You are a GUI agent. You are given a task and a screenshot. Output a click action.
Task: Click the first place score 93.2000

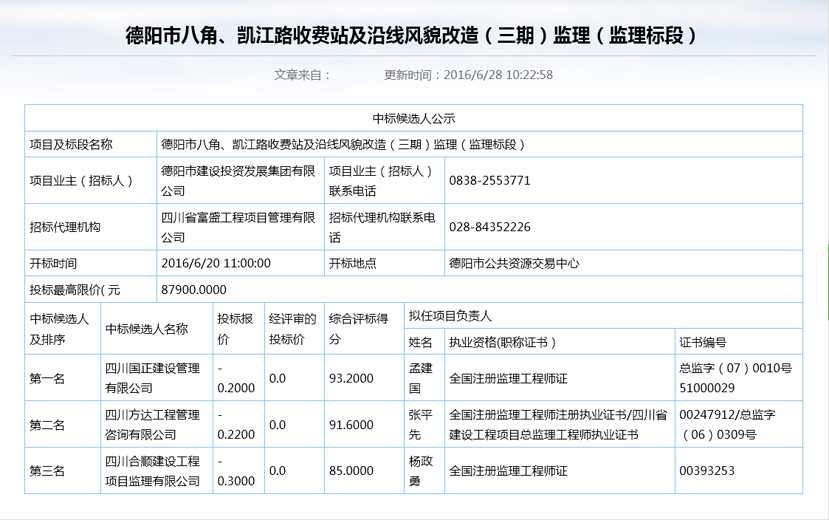tap(351, 378)
